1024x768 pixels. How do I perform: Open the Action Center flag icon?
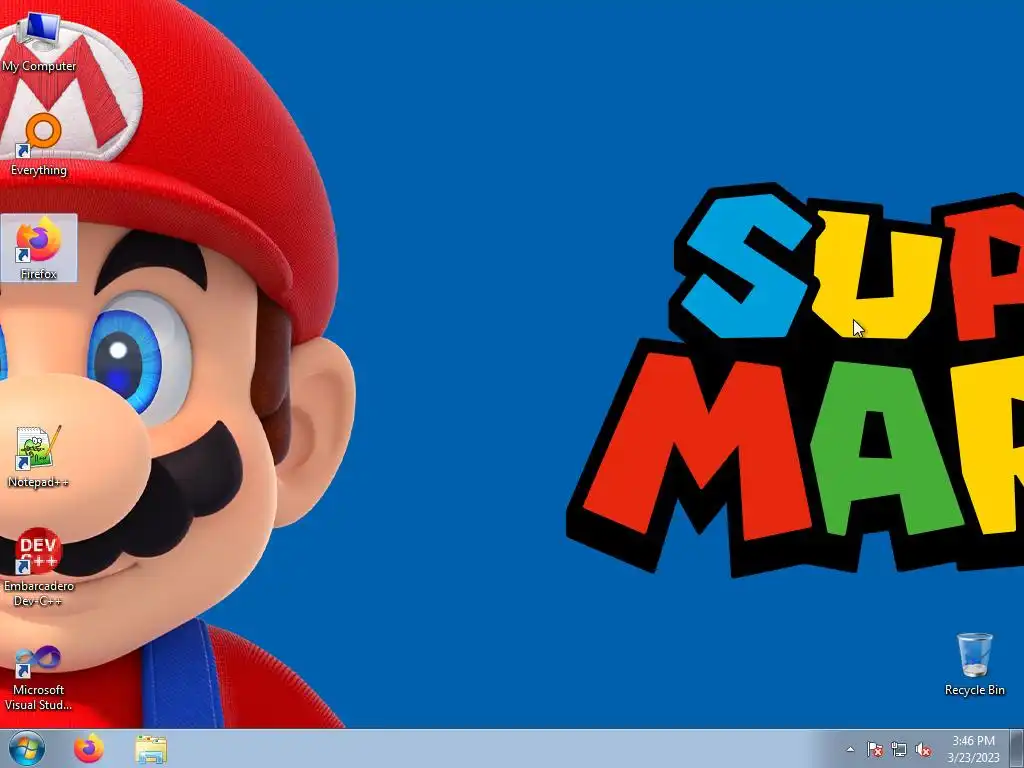tap(874, 749)
